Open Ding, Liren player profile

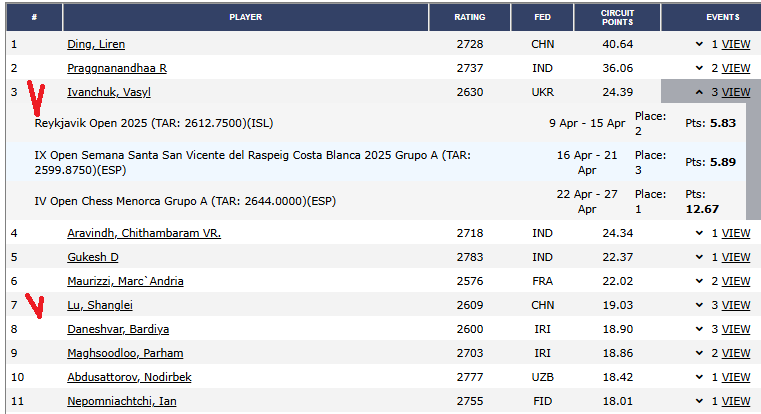coord(96,44)
